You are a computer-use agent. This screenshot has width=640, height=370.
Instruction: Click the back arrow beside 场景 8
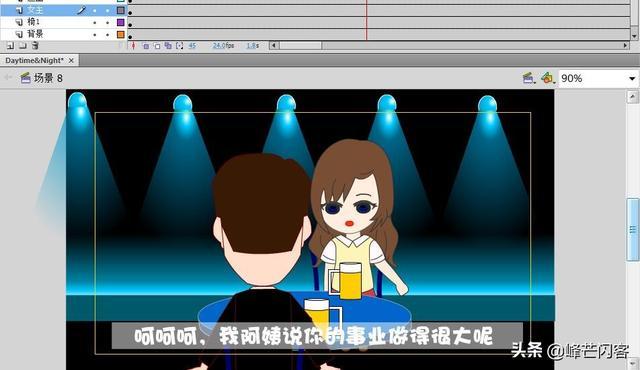pyautogui.click(x=8, y=78)
